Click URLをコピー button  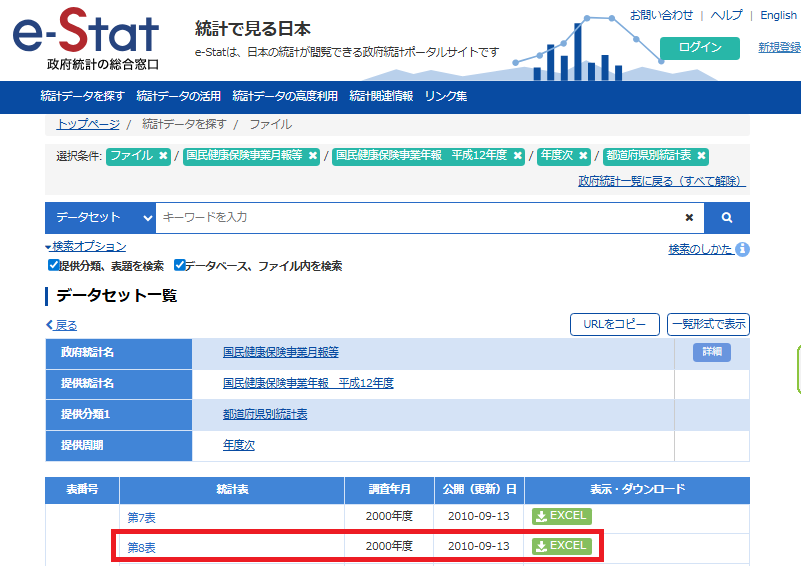(615, 324)
